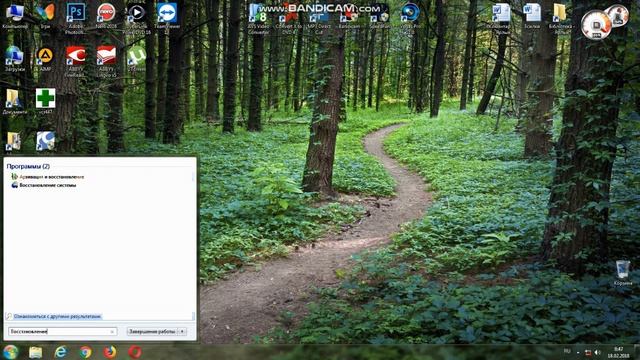The width and height of the screenshot is (640, 360).
Task: Click the RU language indicator in the tray
Action: coord(567,351)
